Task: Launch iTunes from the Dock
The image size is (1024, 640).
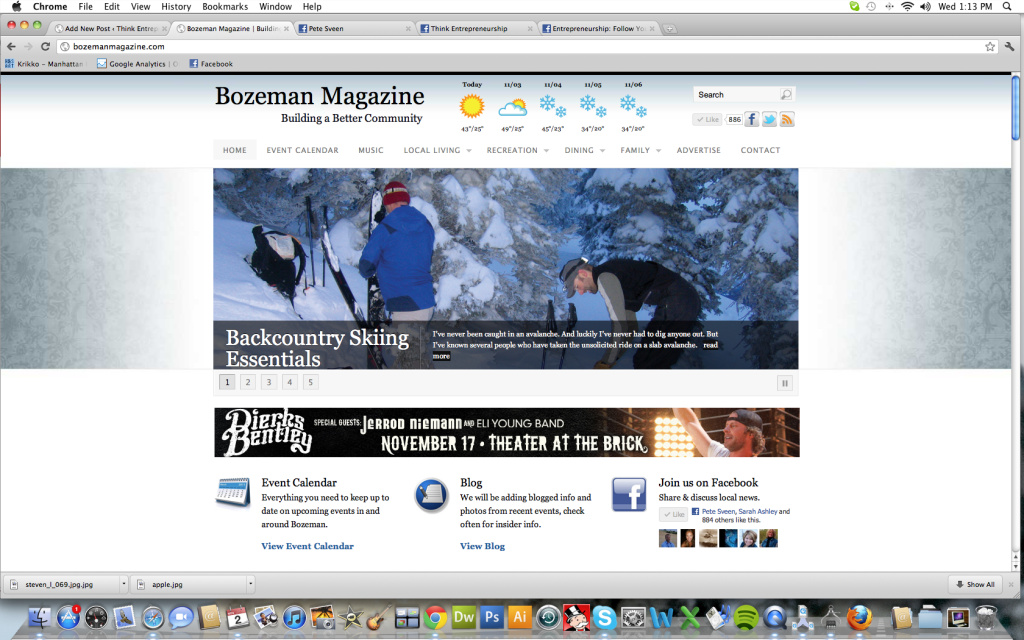Action: (295, 616)
